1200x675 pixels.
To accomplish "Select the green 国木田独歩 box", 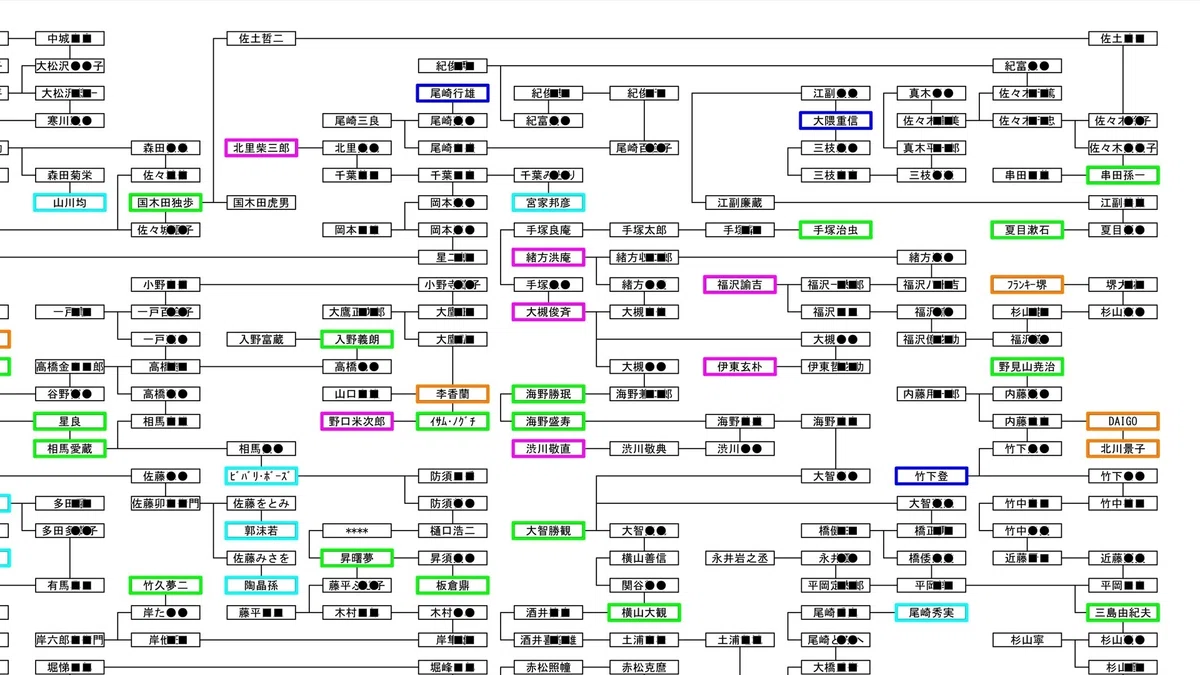I will click(x=165, y=202).
